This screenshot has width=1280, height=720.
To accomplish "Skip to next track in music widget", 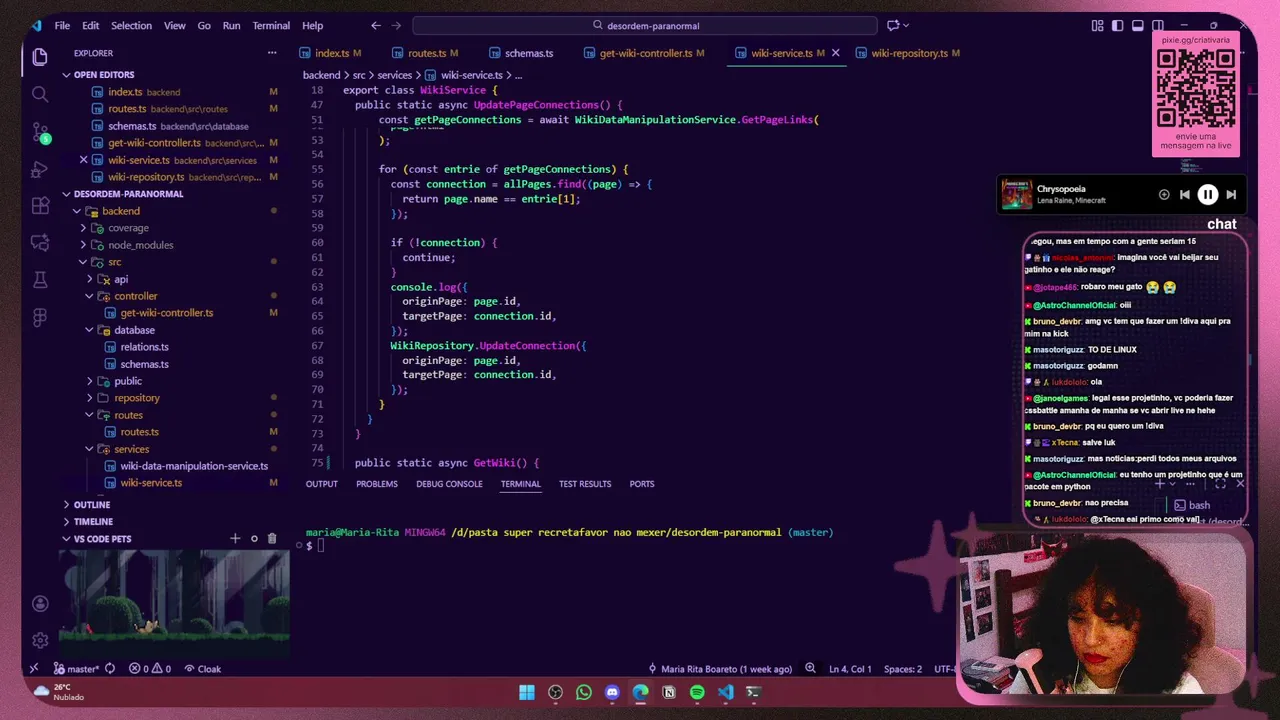I will pos(1231,195).
